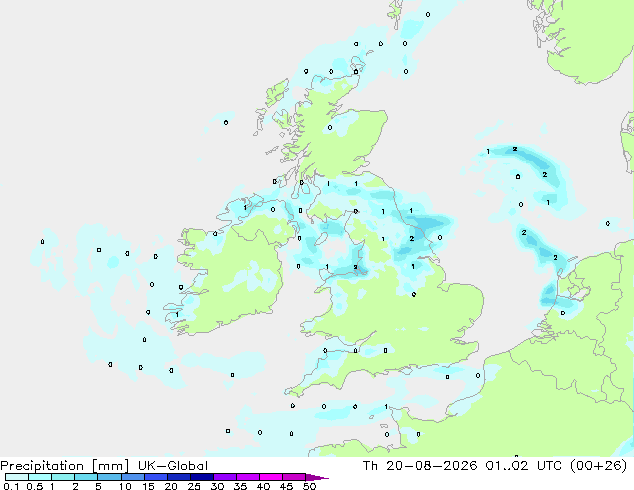This screenshot has height=490, width=634.
Task: Click the over-50 arrow tip of the legend
Action: pos(317,477)
